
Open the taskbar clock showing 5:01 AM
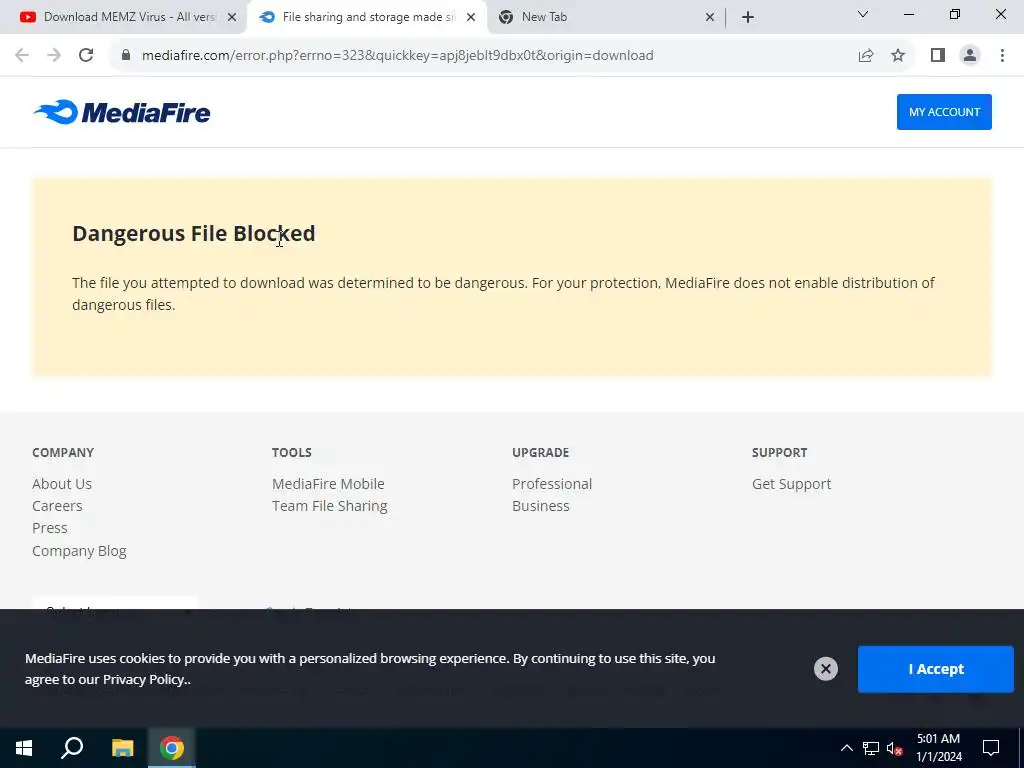(x=938, y=748)
